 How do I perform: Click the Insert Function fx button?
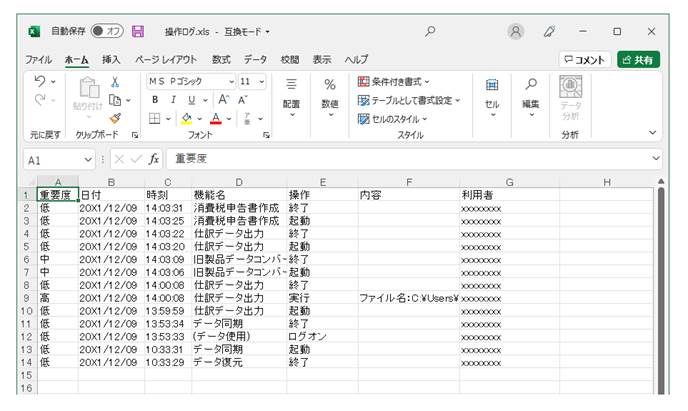[x=153, y=159]
